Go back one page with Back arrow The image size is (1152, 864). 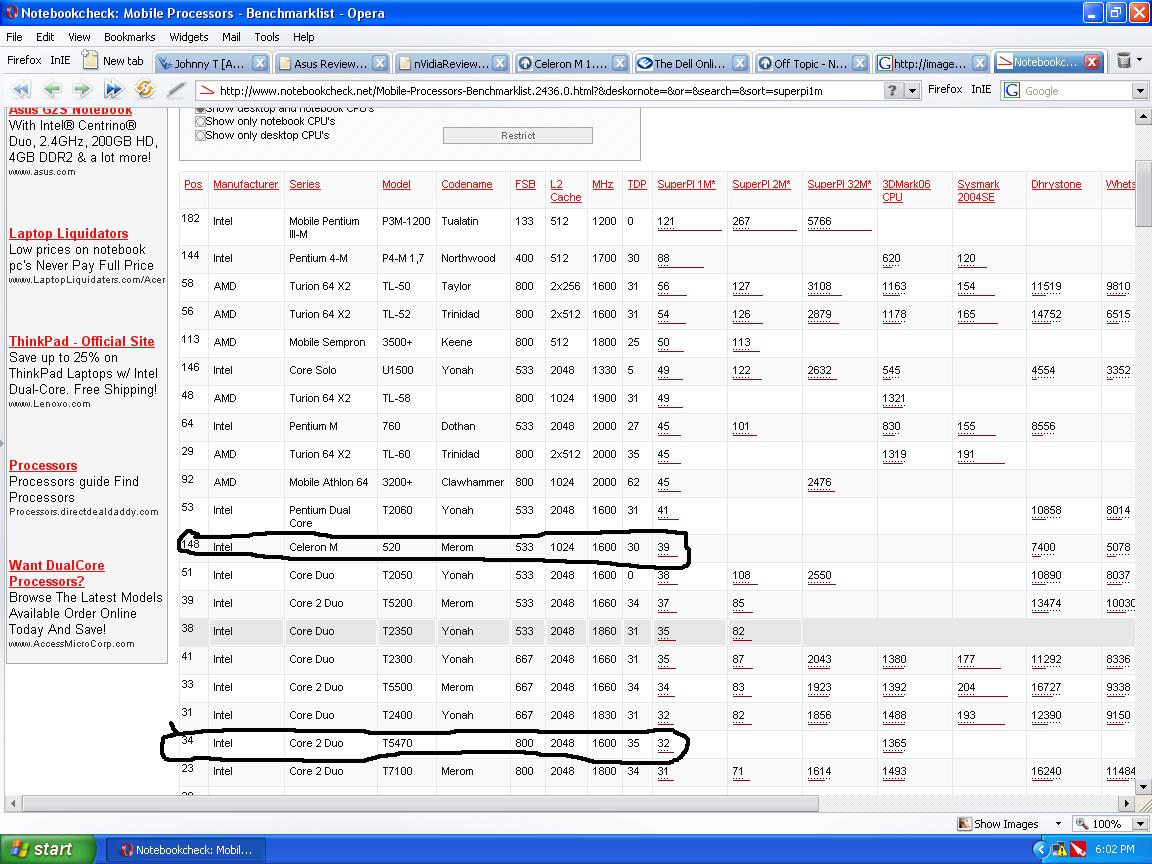coord(51,90)
